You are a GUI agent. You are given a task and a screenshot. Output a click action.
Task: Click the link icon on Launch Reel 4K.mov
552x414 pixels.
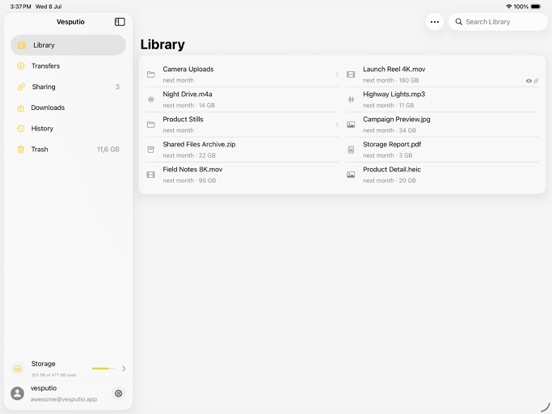tap(536, 81)
